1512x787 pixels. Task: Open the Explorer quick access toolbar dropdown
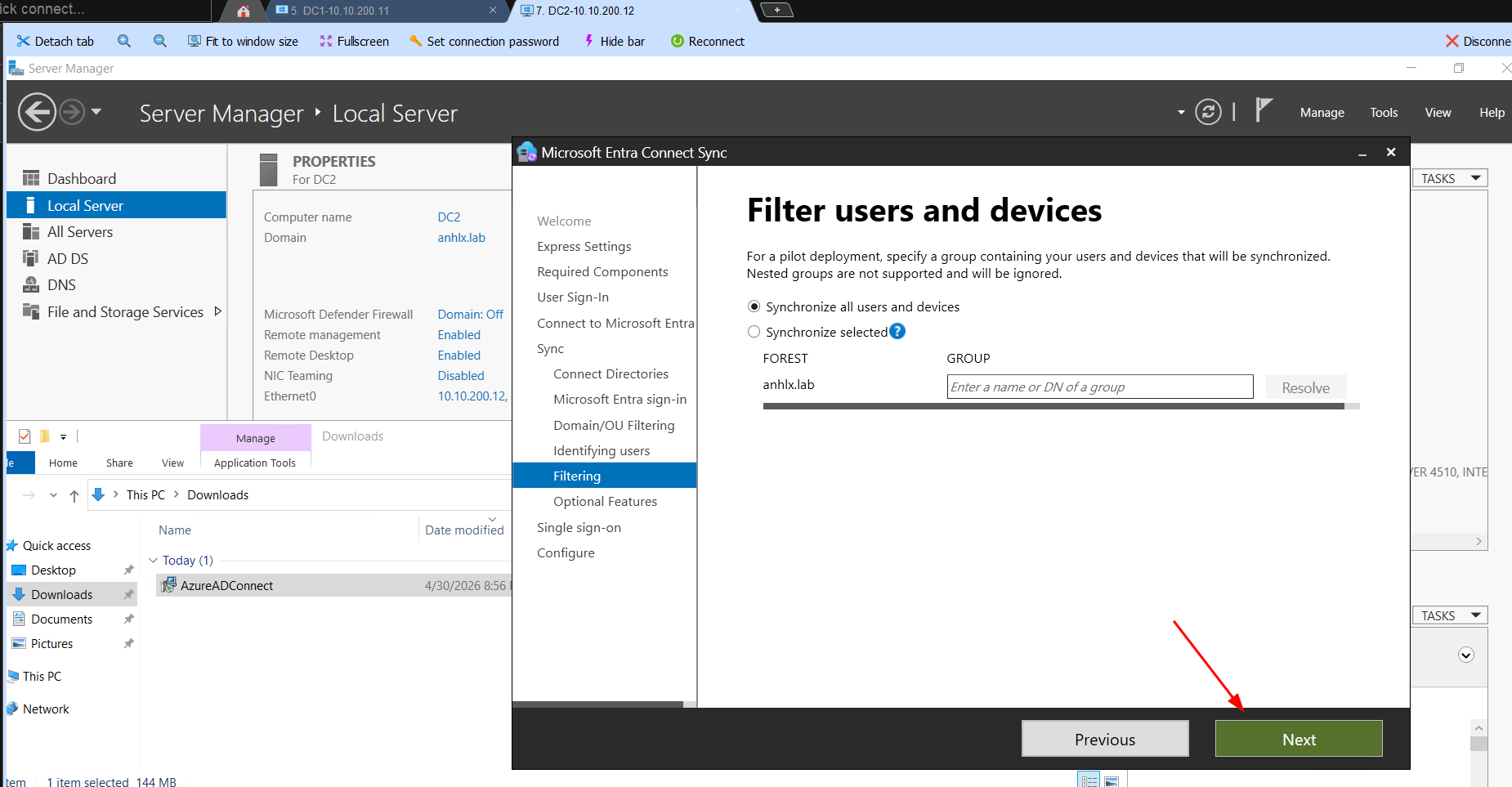coord(63,437)
